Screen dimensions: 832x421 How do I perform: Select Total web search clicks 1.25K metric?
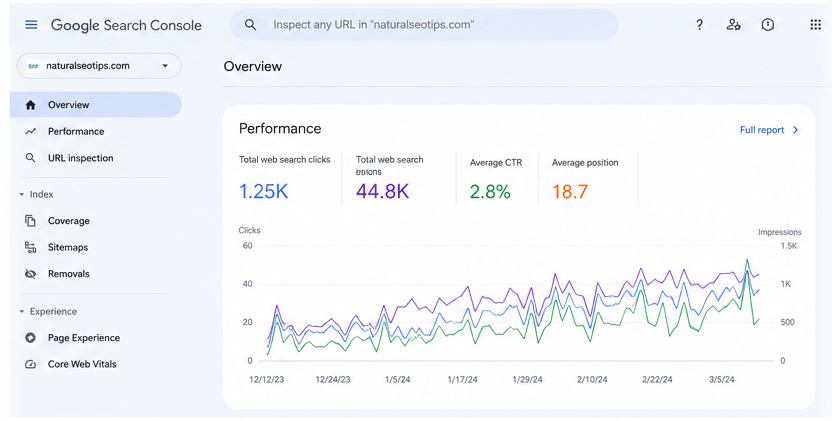285,179
